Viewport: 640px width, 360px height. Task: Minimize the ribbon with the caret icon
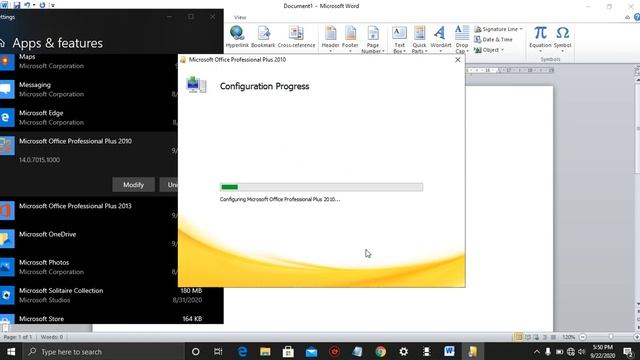tap(627, 17)
